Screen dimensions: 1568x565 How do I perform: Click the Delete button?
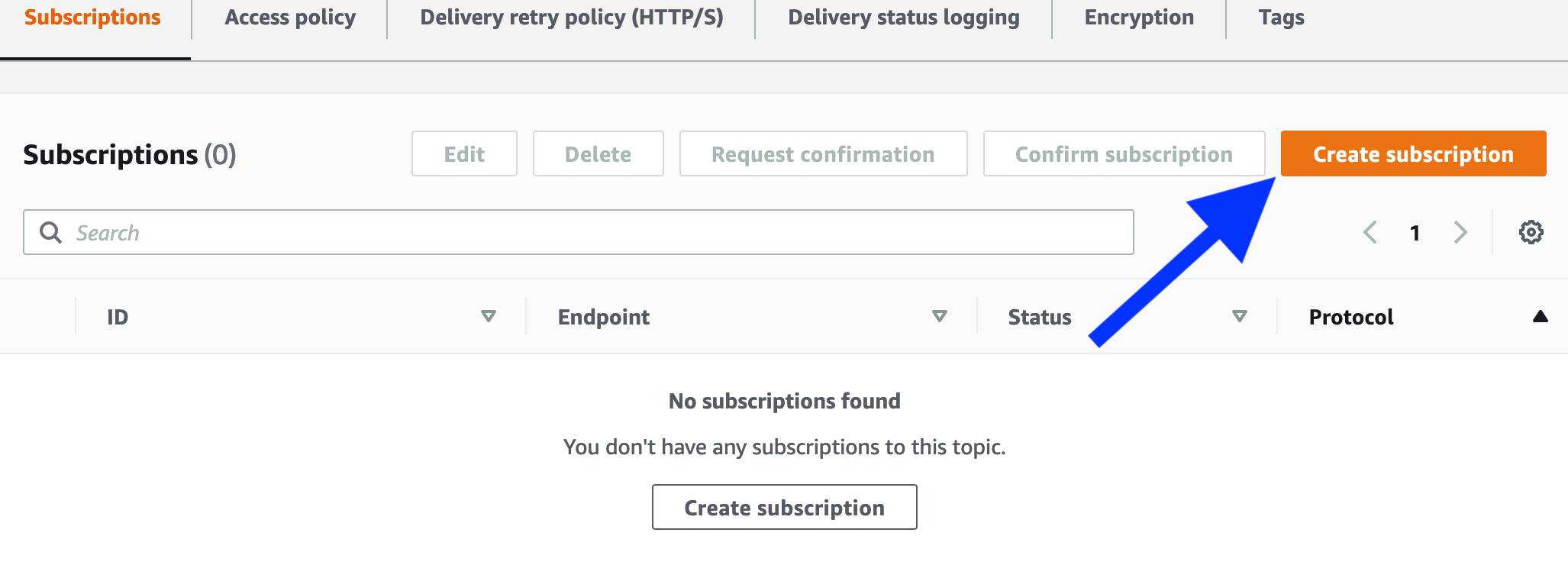(x=598, y=153)
